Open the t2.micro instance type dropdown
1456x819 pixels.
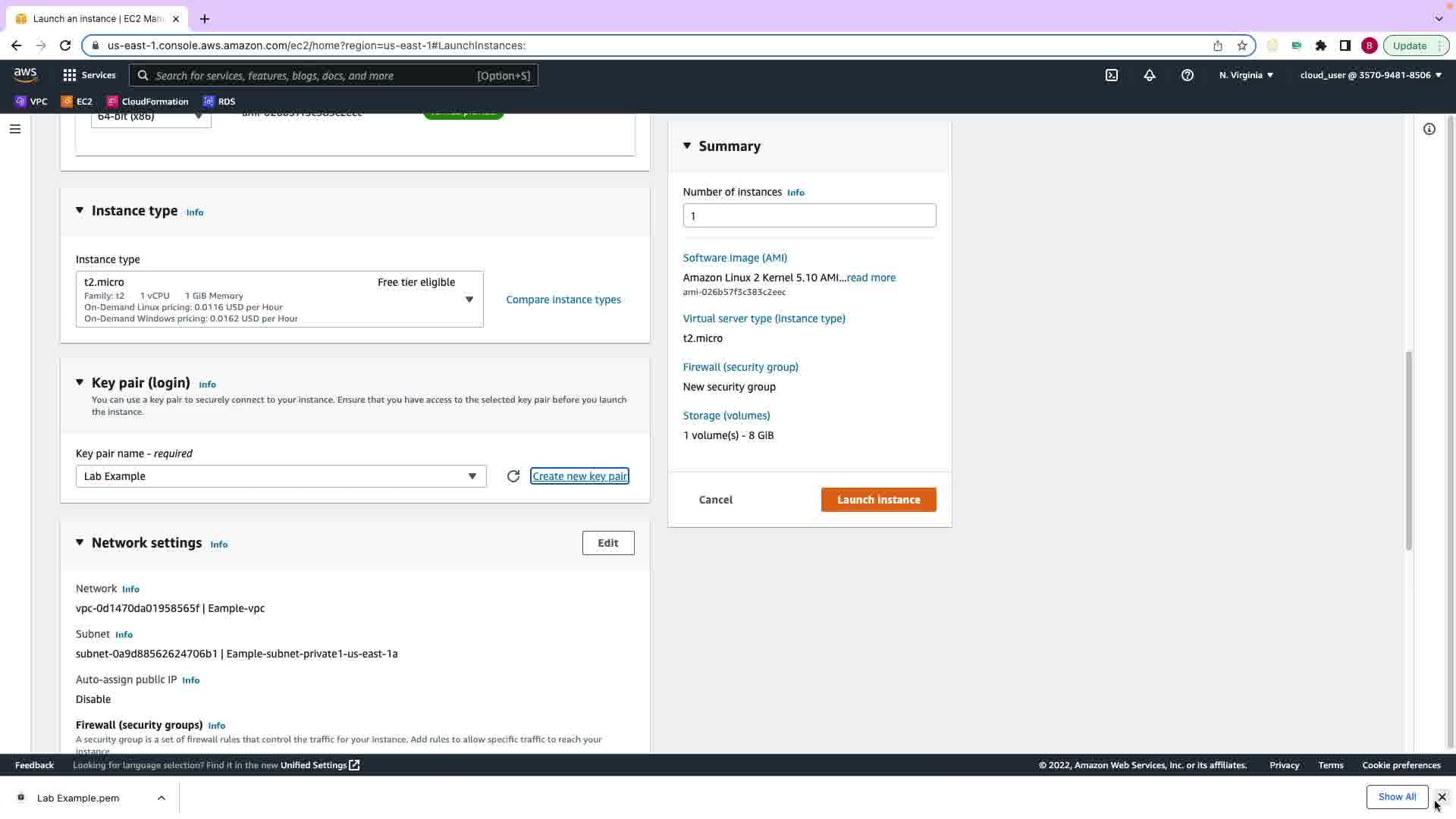click(279, 300)
